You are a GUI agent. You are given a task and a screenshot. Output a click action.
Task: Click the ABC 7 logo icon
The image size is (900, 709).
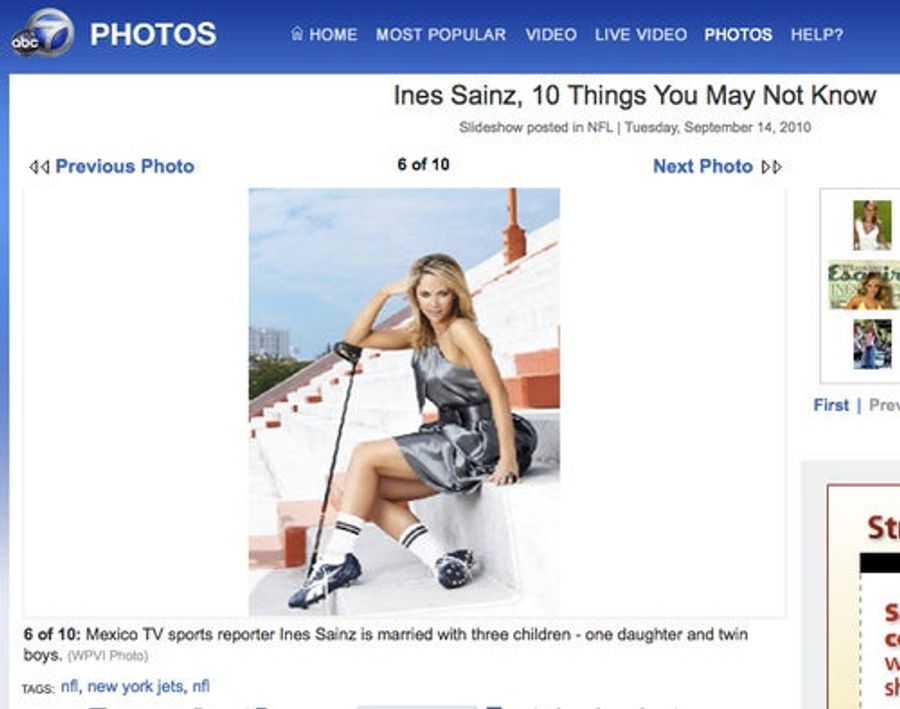coord(43,33)
